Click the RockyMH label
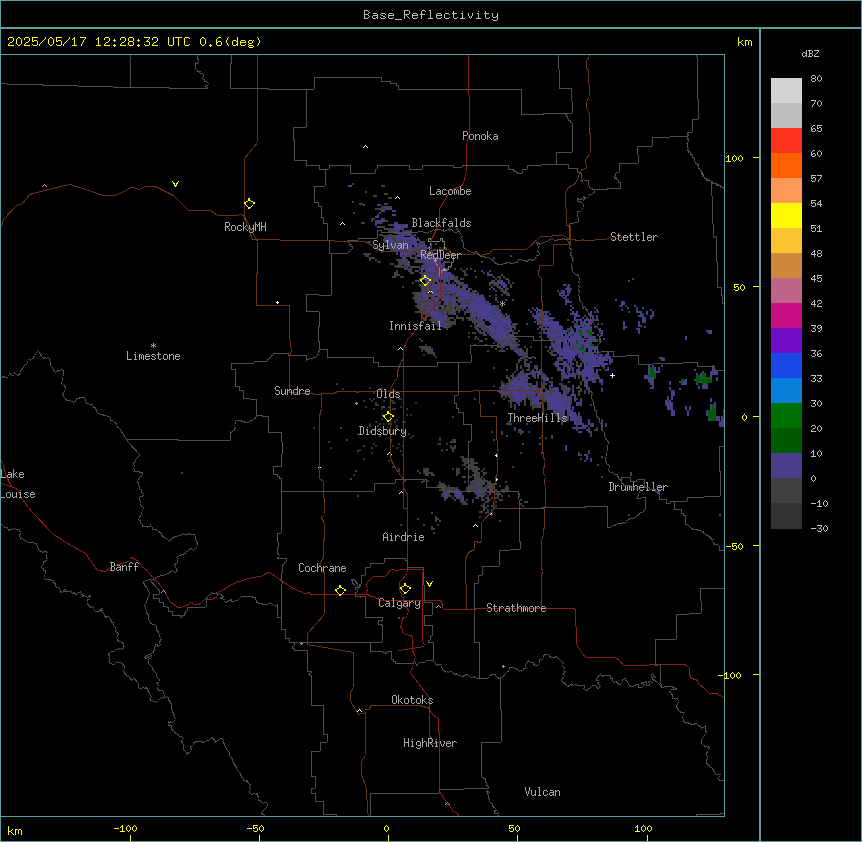862x842 pixels. 245,227
